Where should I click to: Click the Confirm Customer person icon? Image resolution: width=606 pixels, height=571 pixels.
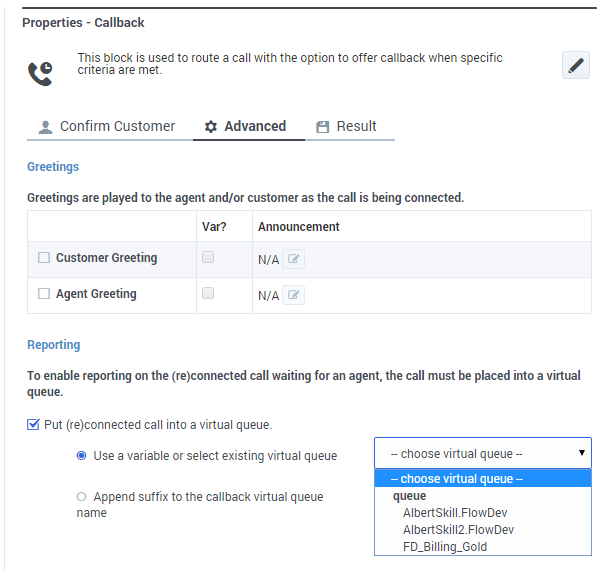[x=45, y=127]
